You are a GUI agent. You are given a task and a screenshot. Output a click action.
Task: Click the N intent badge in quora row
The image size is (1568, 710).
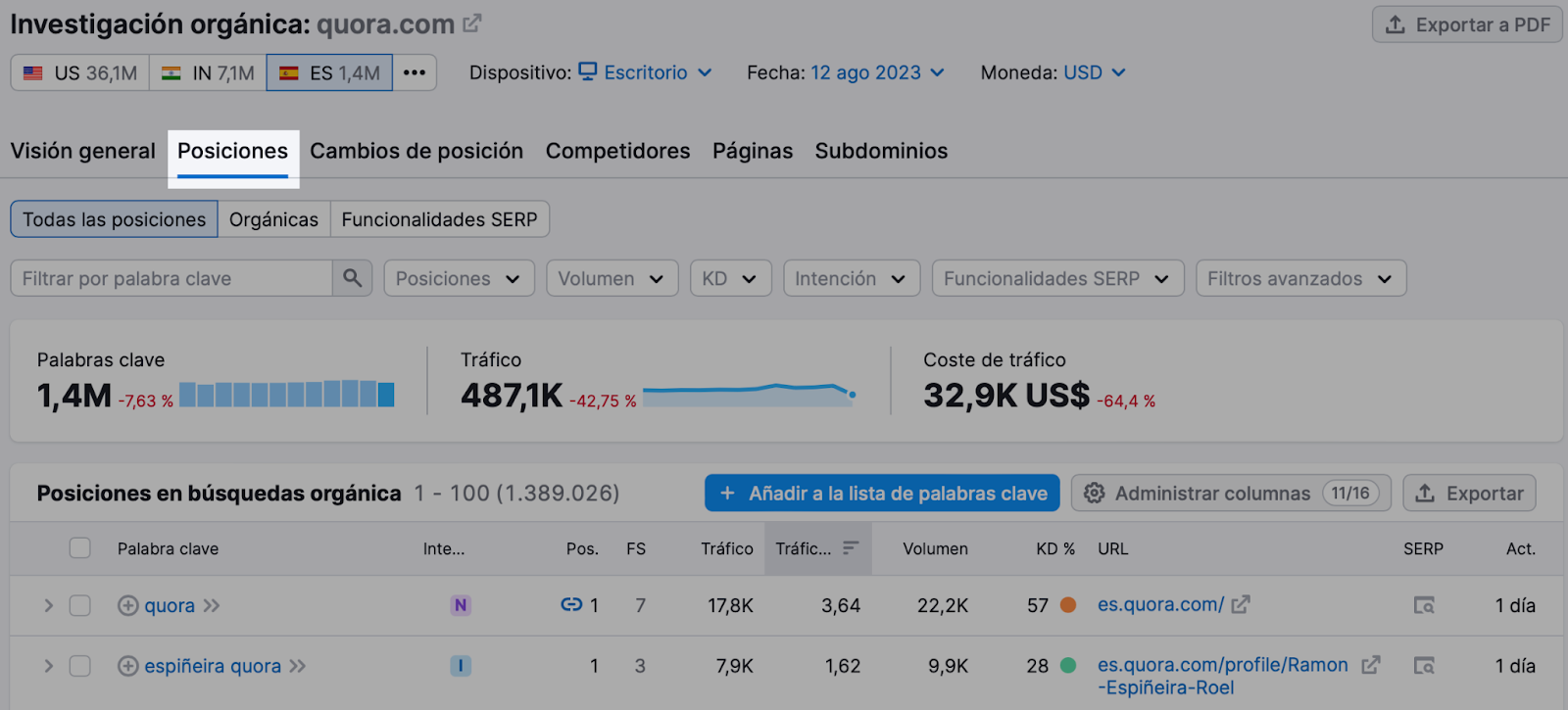click(x=461, y=605)
